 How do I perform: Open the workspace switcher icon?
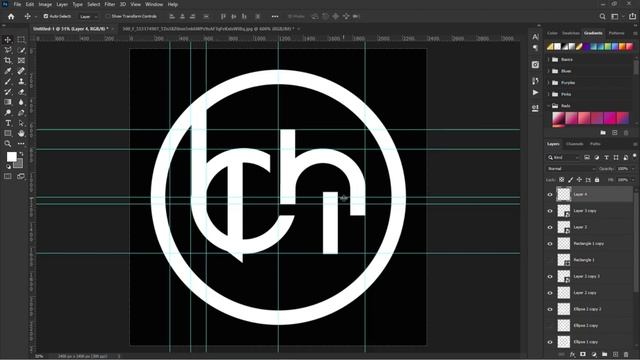click(x=615, y=16)
